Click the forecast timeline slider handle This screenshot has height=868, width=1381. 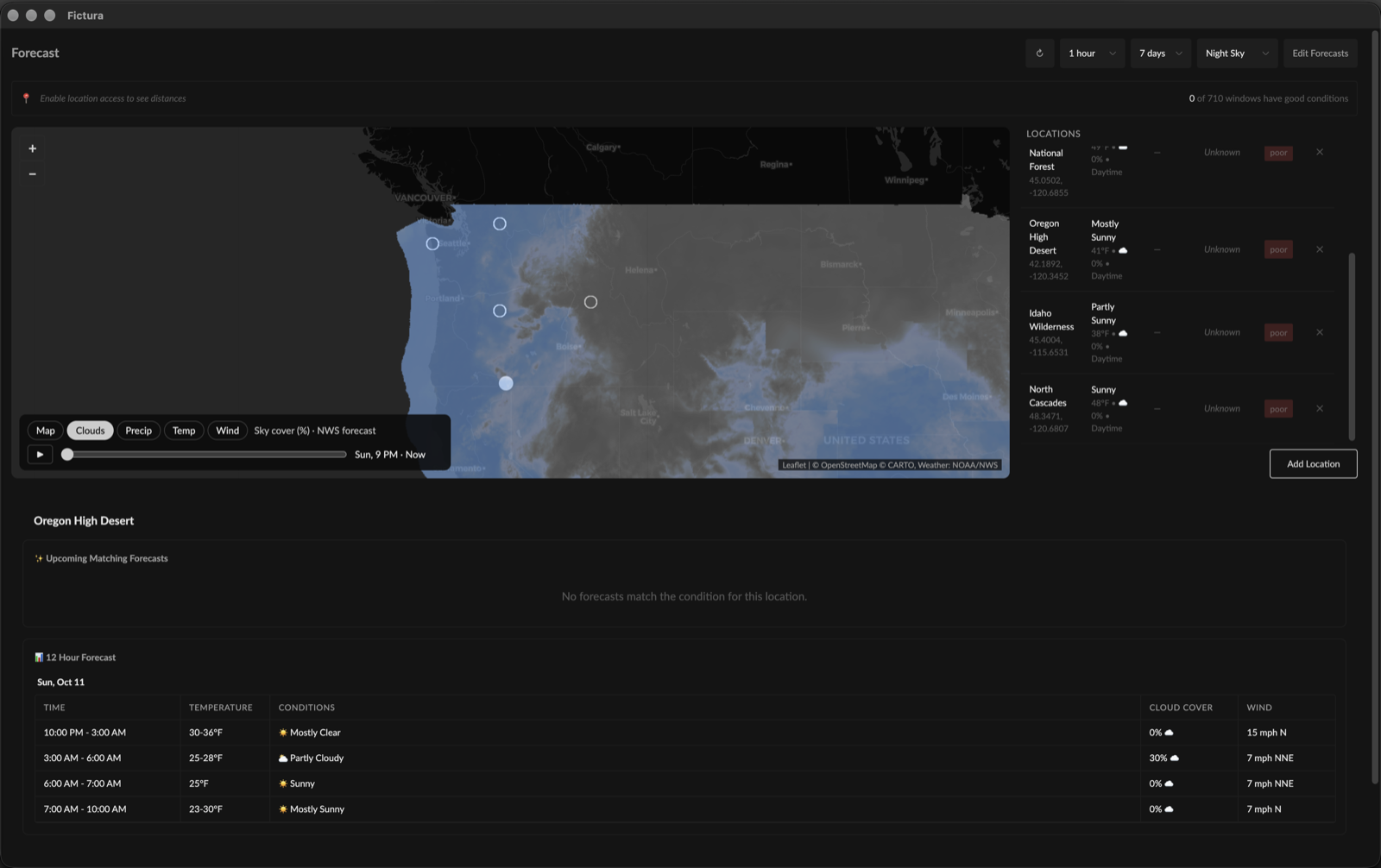[67, 454]
